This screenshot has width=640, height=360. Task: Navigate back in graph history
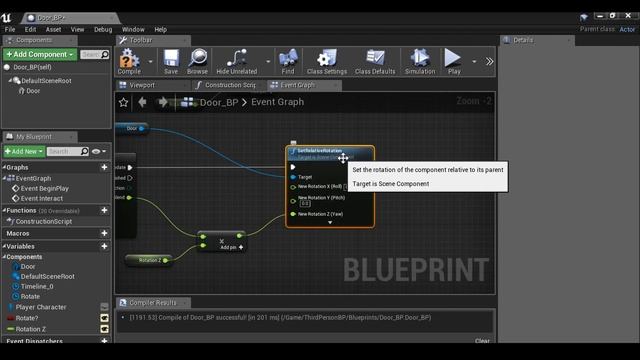(x=142, y=102)
